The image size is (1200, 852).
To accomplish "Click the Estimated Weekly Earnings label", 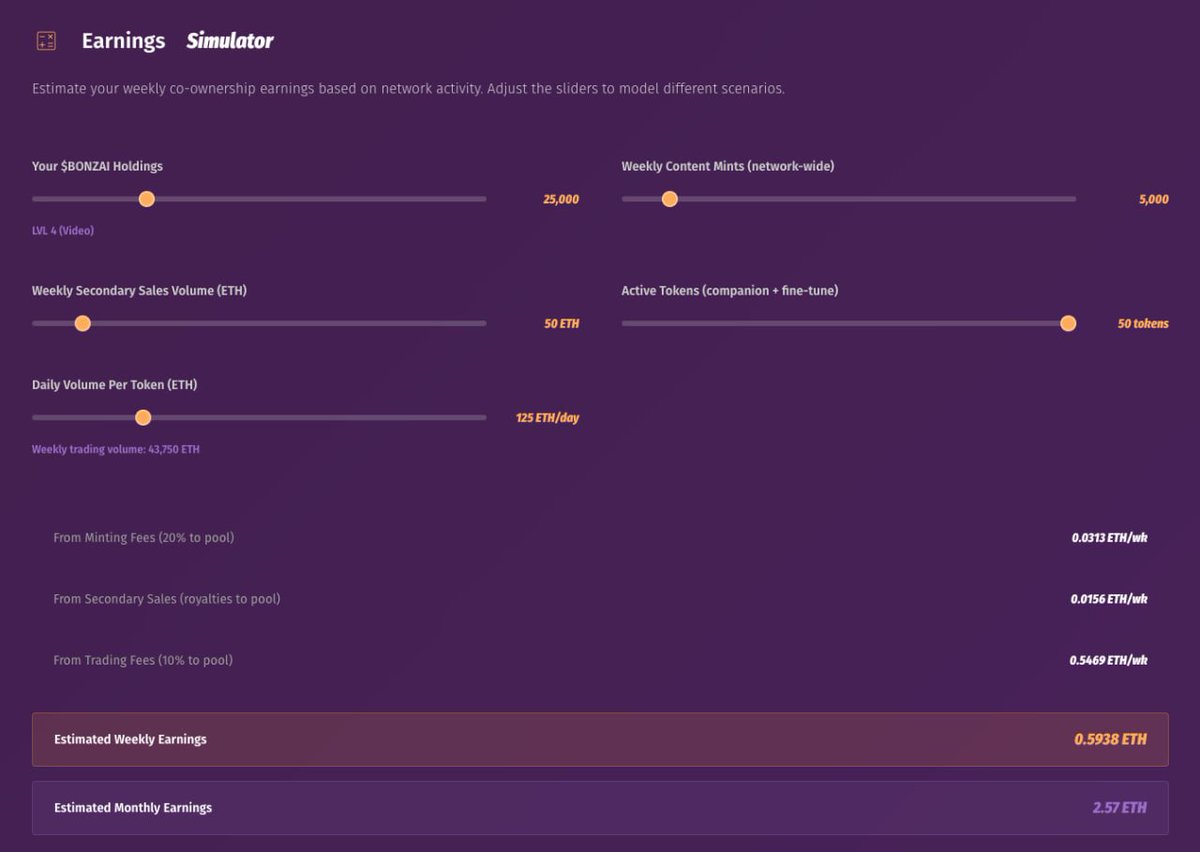I will pyautogui.click(x=130, y=739).
